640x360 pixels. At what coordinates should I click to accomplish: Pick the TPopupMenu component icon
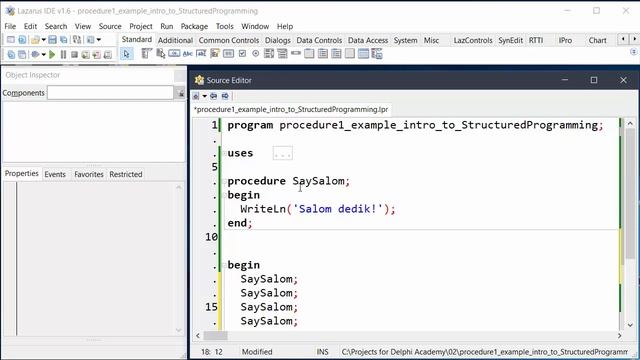(160, 54)
